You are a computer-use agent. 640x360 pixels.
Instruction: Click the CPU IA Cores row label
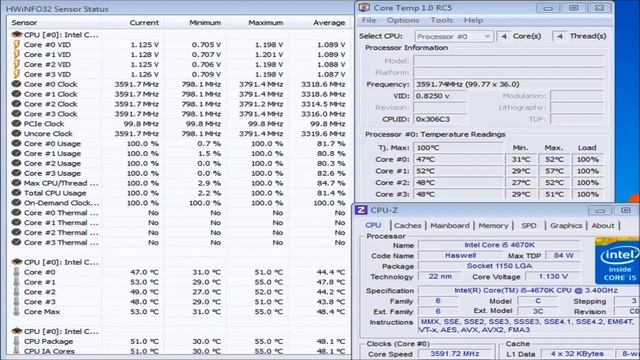pyautogui.click(x=49, y=351)
